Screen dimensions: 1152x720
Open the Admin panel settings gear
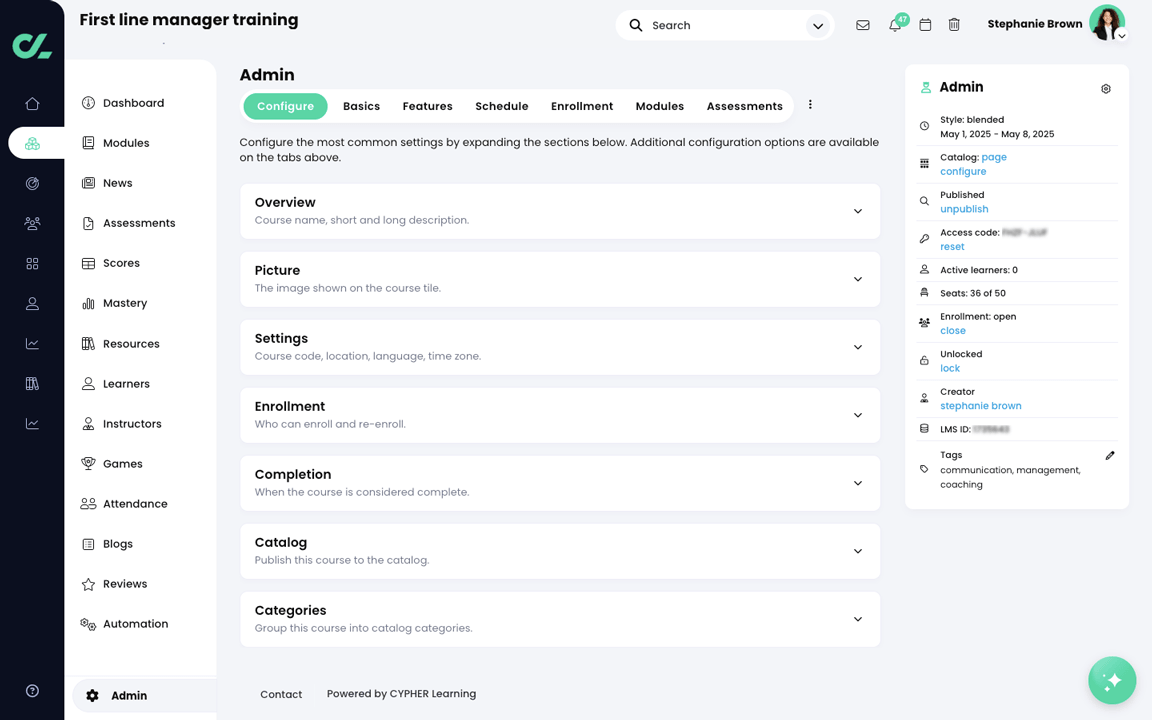(x=1106, y=89)
